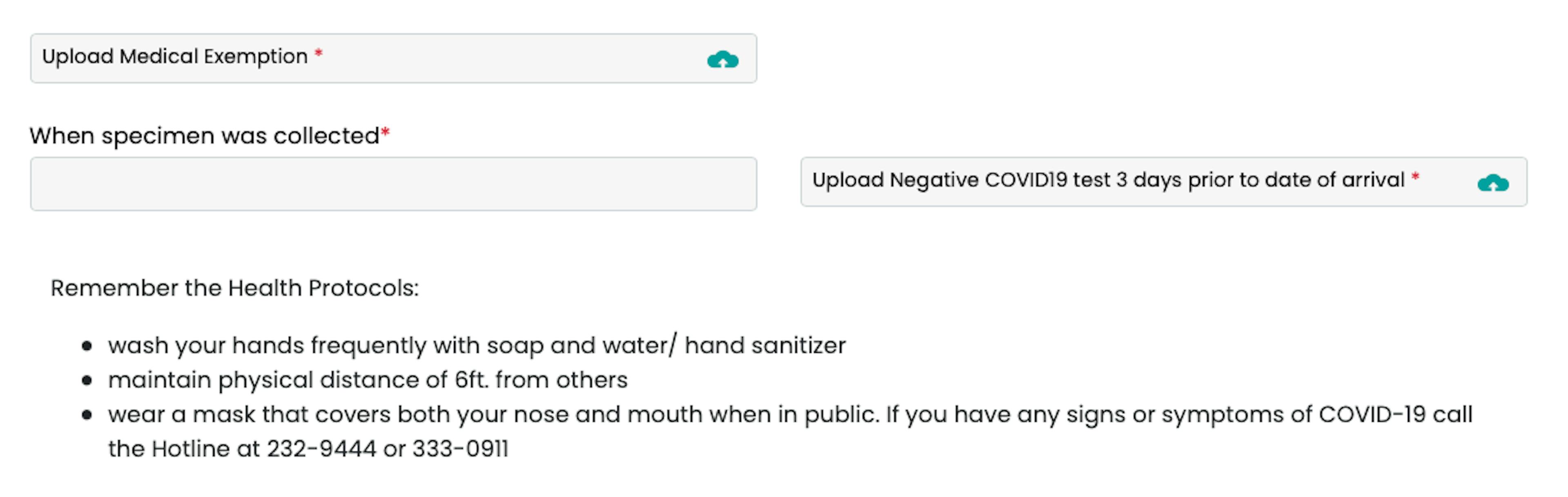Click the bullet dot before 'wear a mask'
Image resolution: width=1568 pixels, height=497 pixels.
tap(87, 415)
